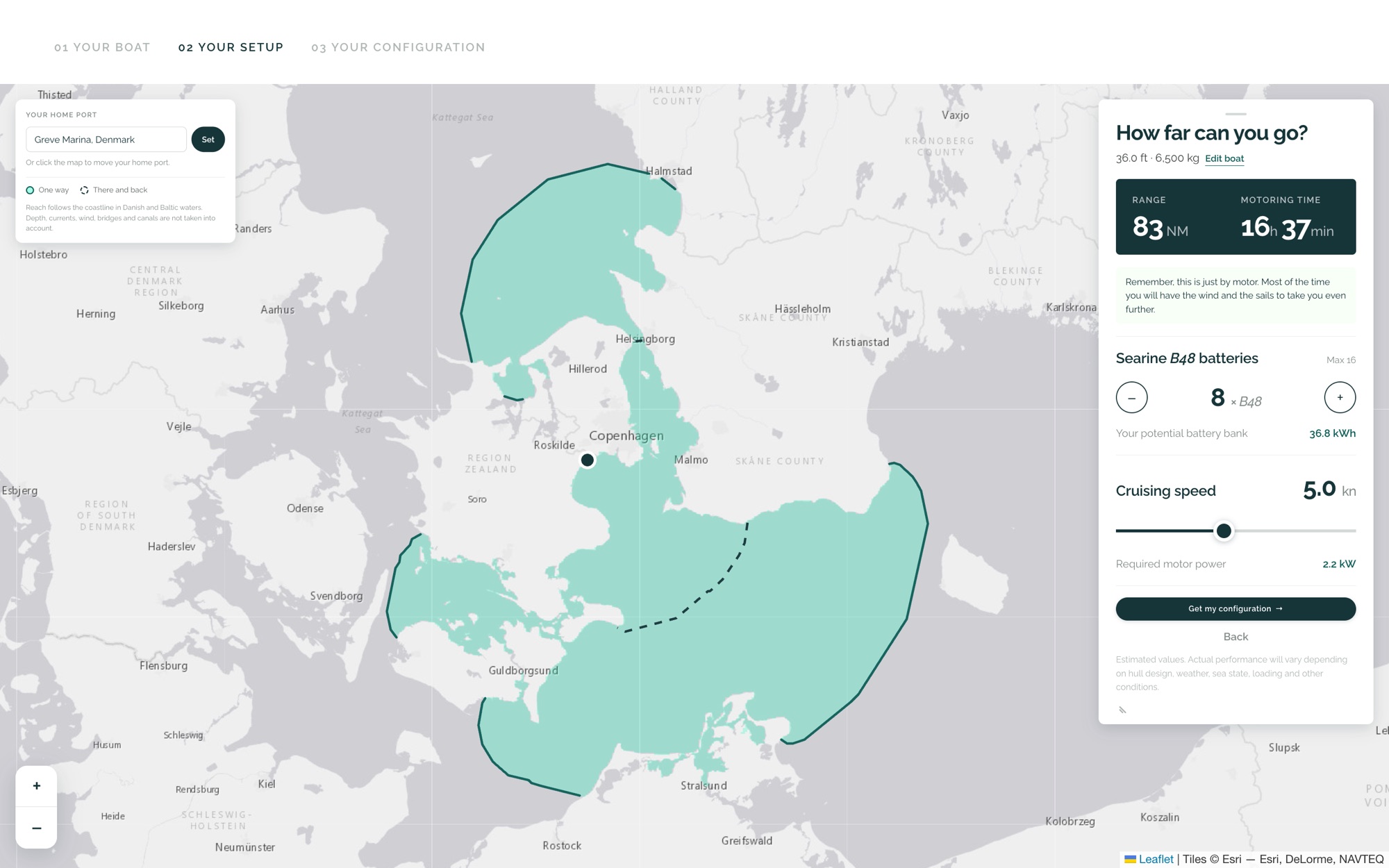
Task: Click the resize handle icon in results panel
Action: pyautogui.click(x=1122, y=710)
